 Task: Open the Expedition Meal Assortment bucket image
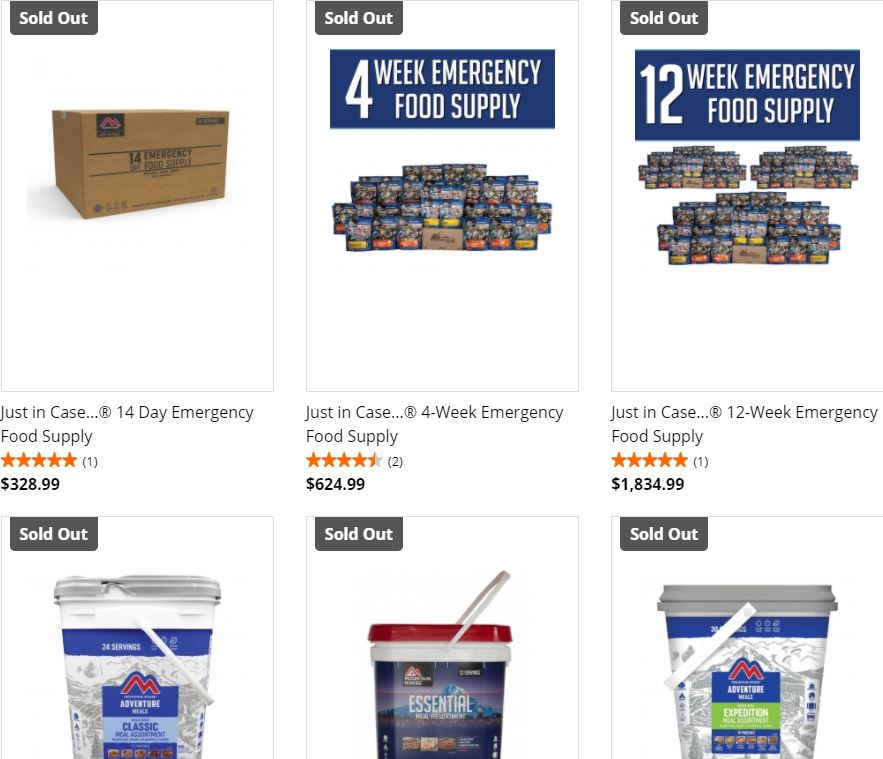[747, 638]
